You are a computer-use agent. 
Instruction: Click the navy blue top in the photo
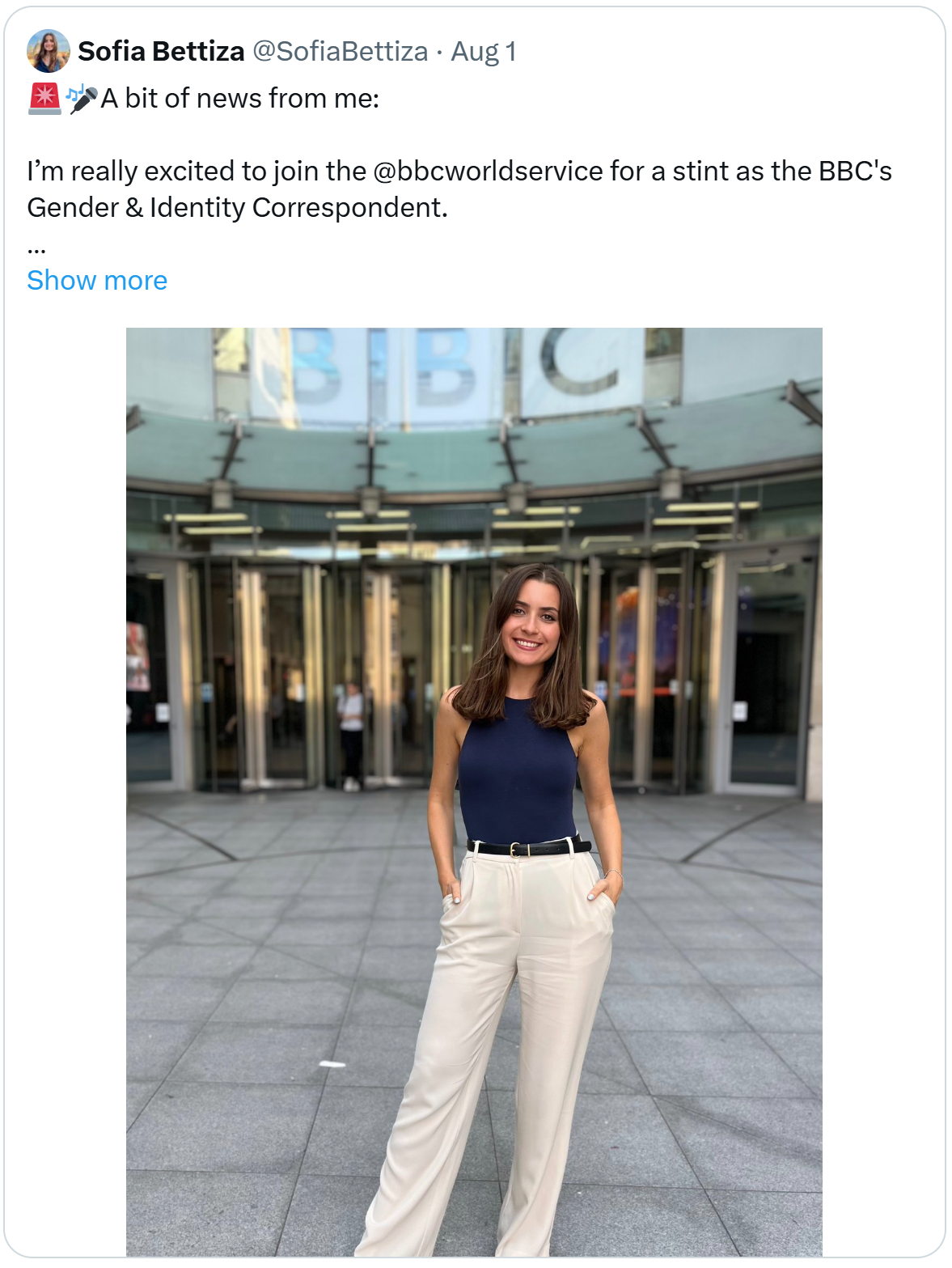click(518, 773)
